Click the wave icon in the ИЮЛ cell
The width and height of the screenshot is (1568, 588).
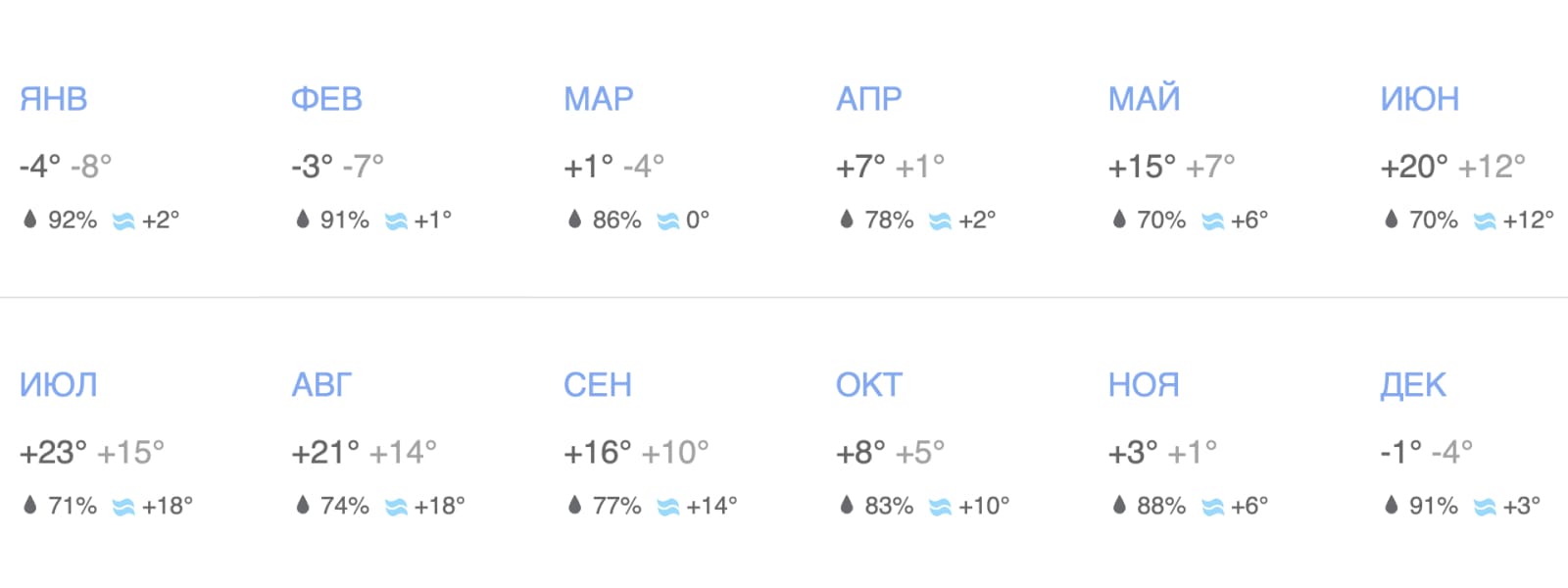(x=123, y=508)
